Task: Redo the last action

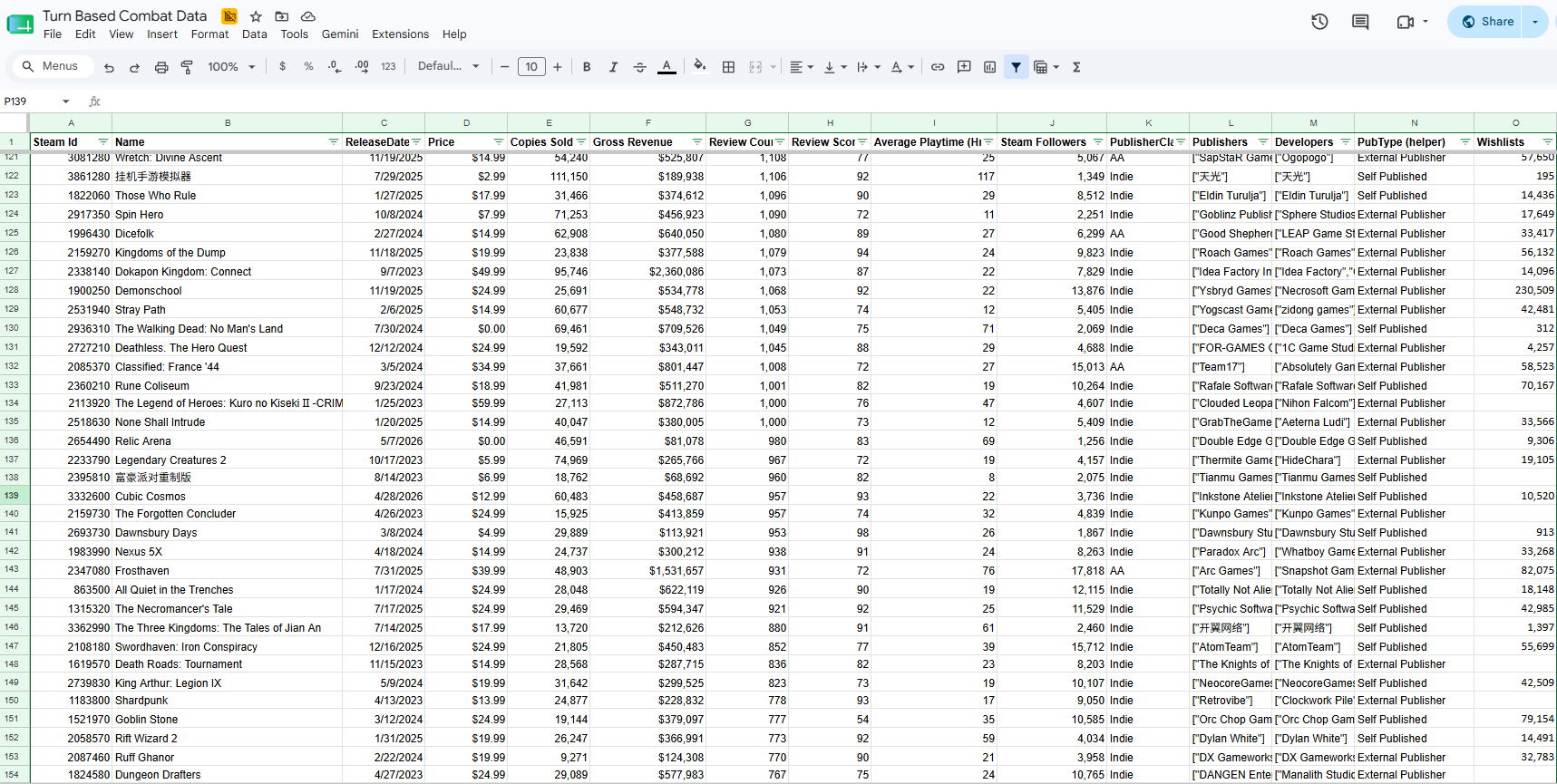Action: coord(134,67)
